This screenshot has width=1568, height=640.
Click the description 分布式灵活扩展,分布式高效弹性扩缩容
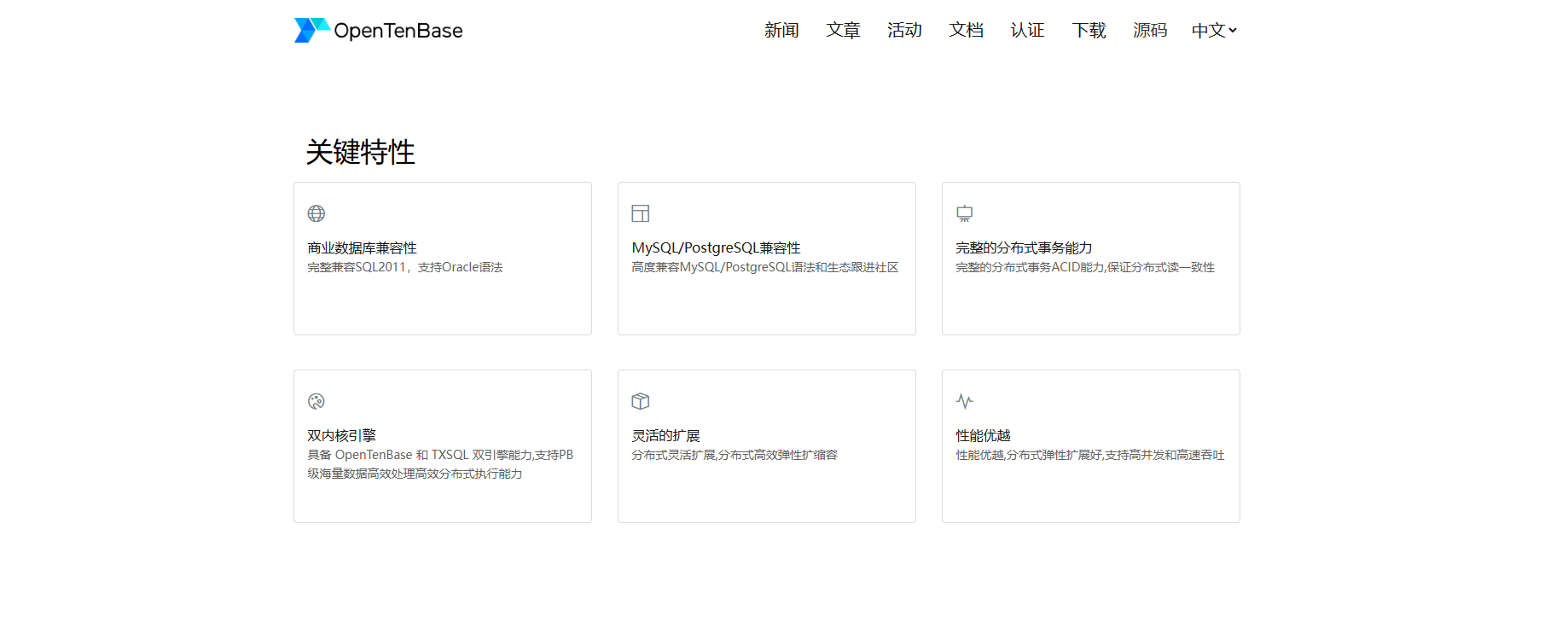(735, 455)
